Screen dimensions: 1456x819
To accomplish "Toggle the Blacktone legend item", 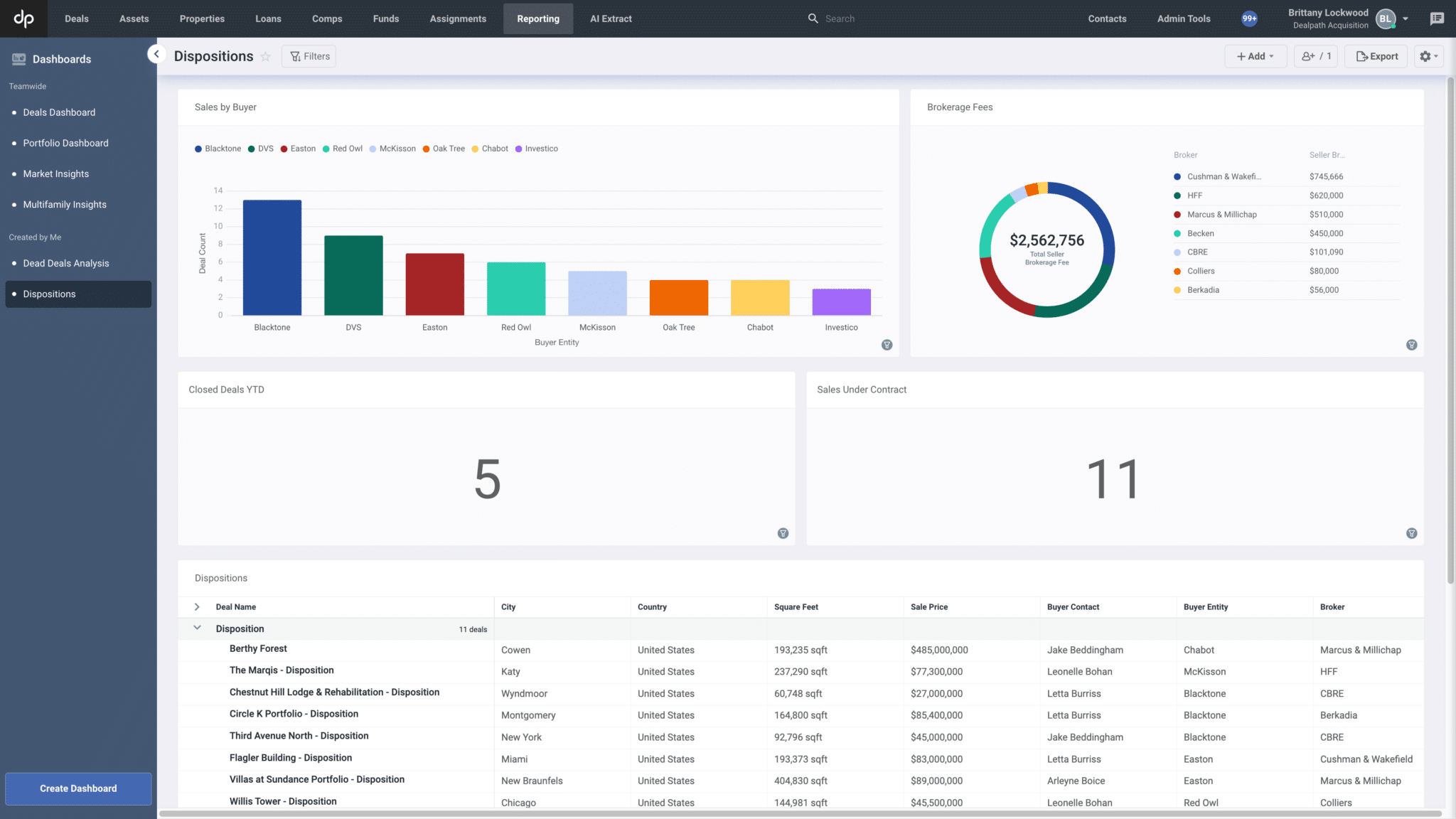I will click(x=218, y=148).
